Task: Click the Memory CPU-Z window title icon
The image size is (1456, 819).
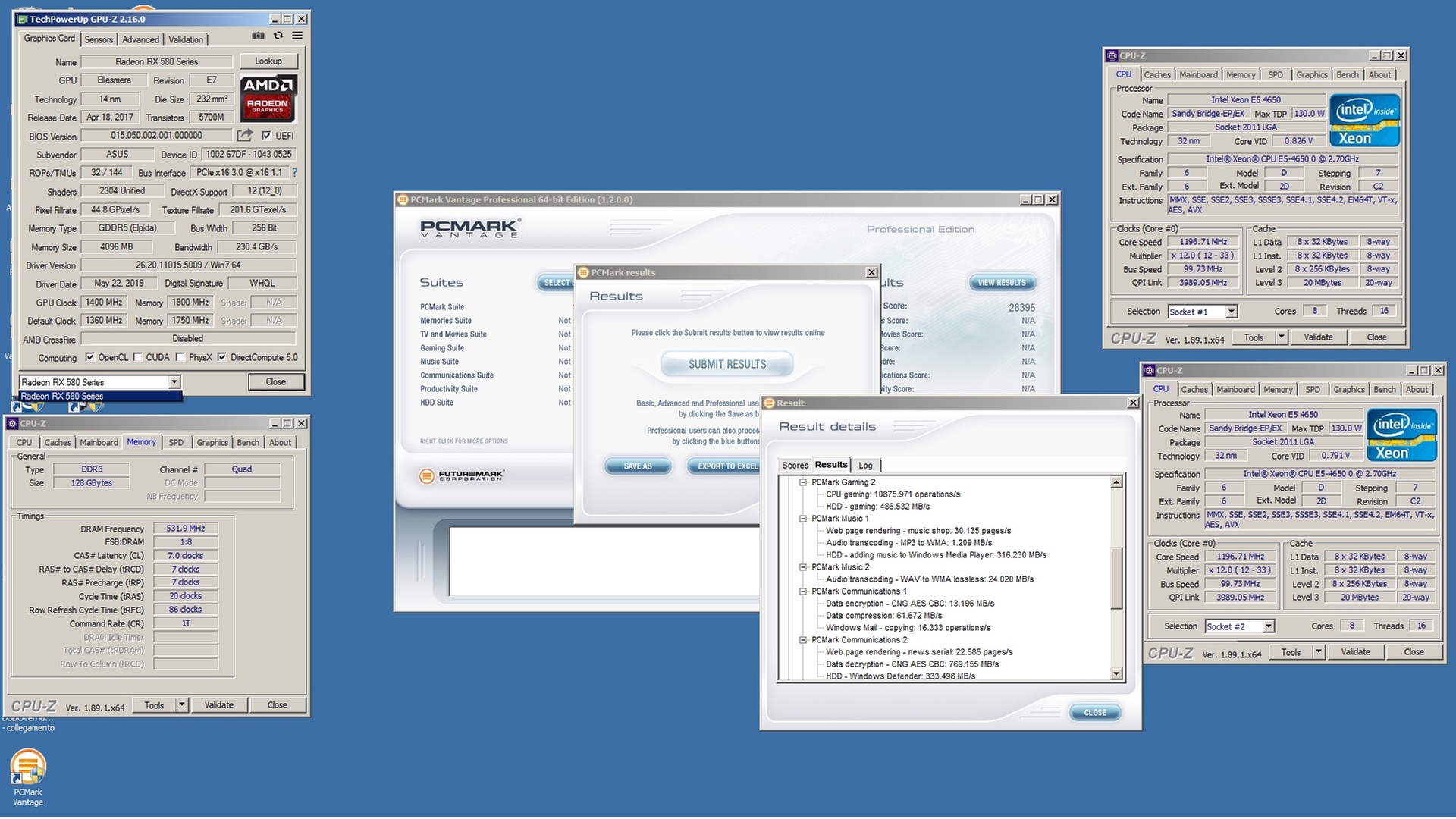Action: [12, 424]
